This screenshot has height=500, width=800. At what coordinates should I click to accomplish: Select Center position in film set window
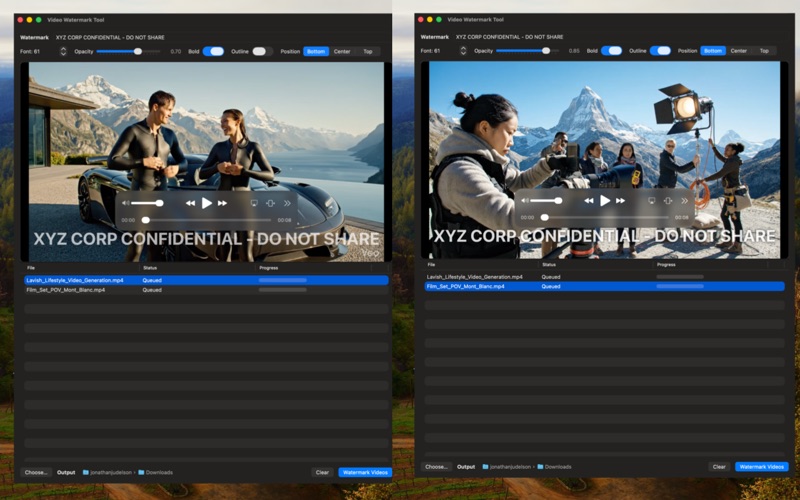[x=738, y=51]
